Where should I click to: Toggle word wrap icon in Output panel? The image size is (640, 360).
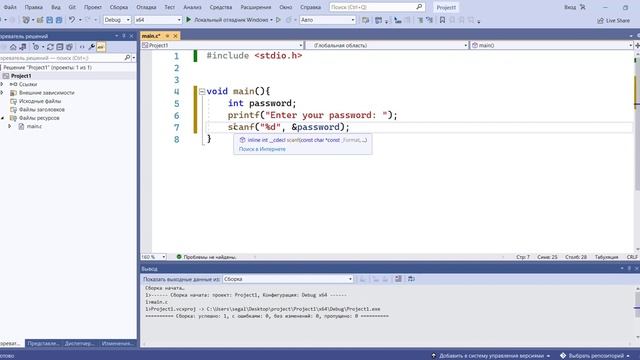pyautogui.click(x=411, y=279)
